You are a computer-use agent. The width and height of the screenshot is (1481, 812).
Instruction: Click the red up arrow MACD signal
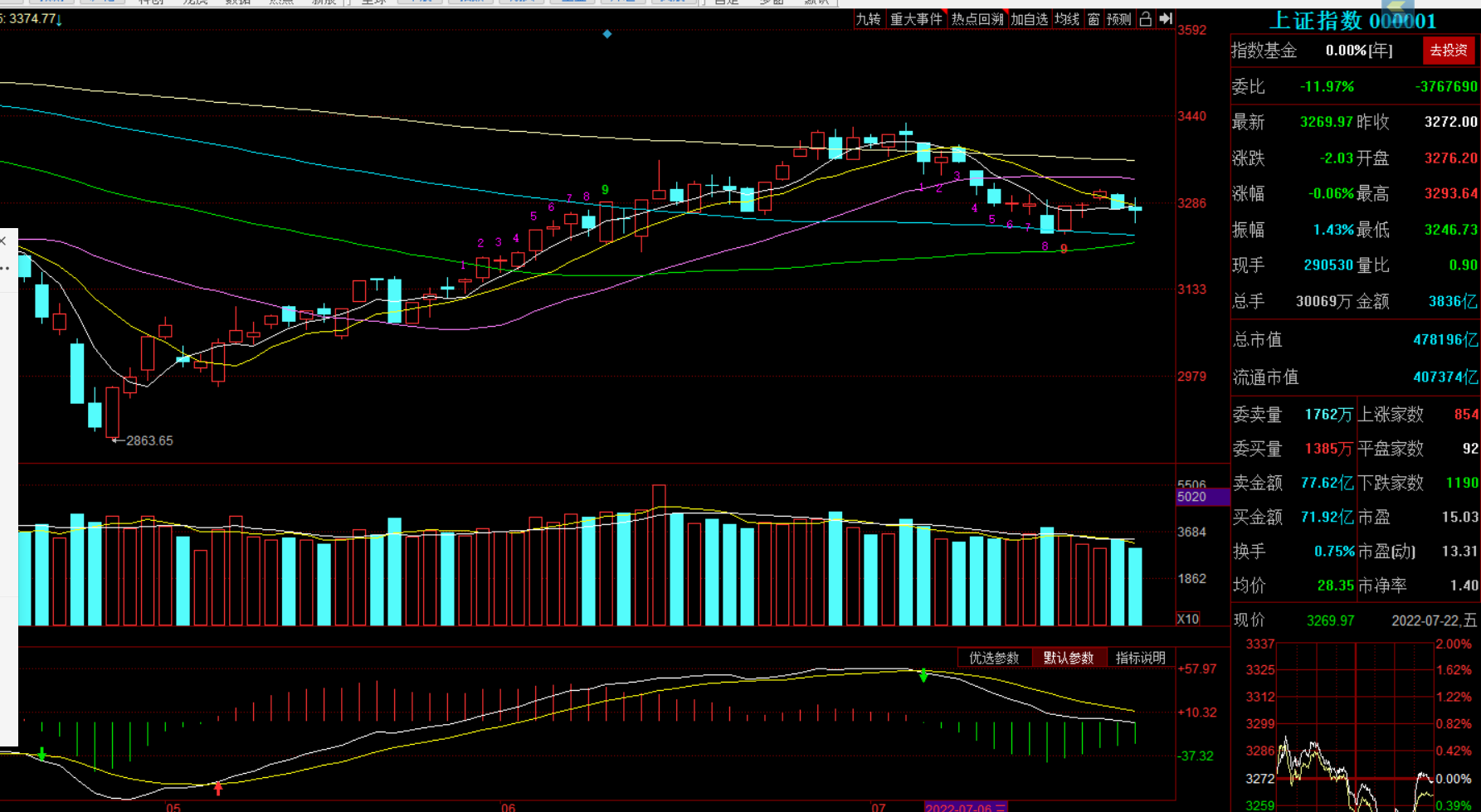218,788
